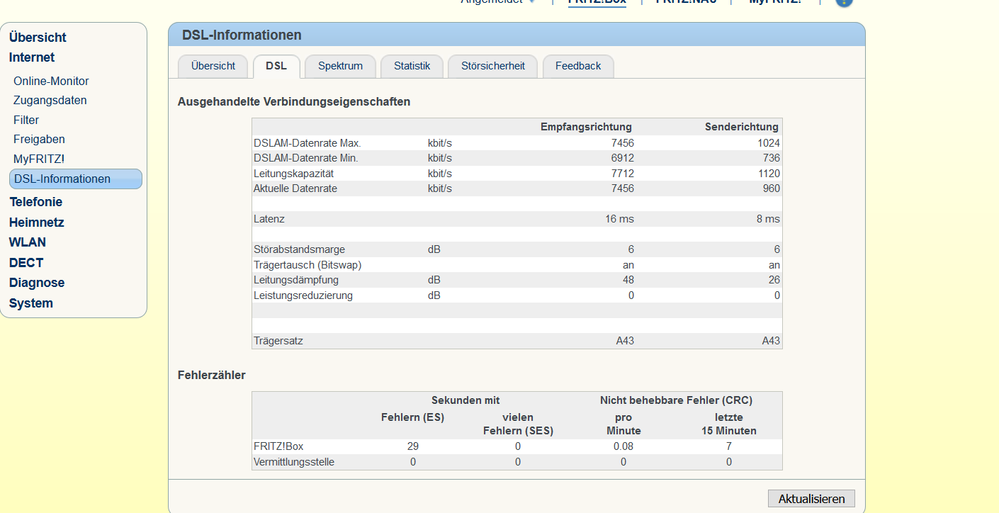Open Übersicht in the sidebar
Screen dimensions: 999x513
(x=38, y=37)
